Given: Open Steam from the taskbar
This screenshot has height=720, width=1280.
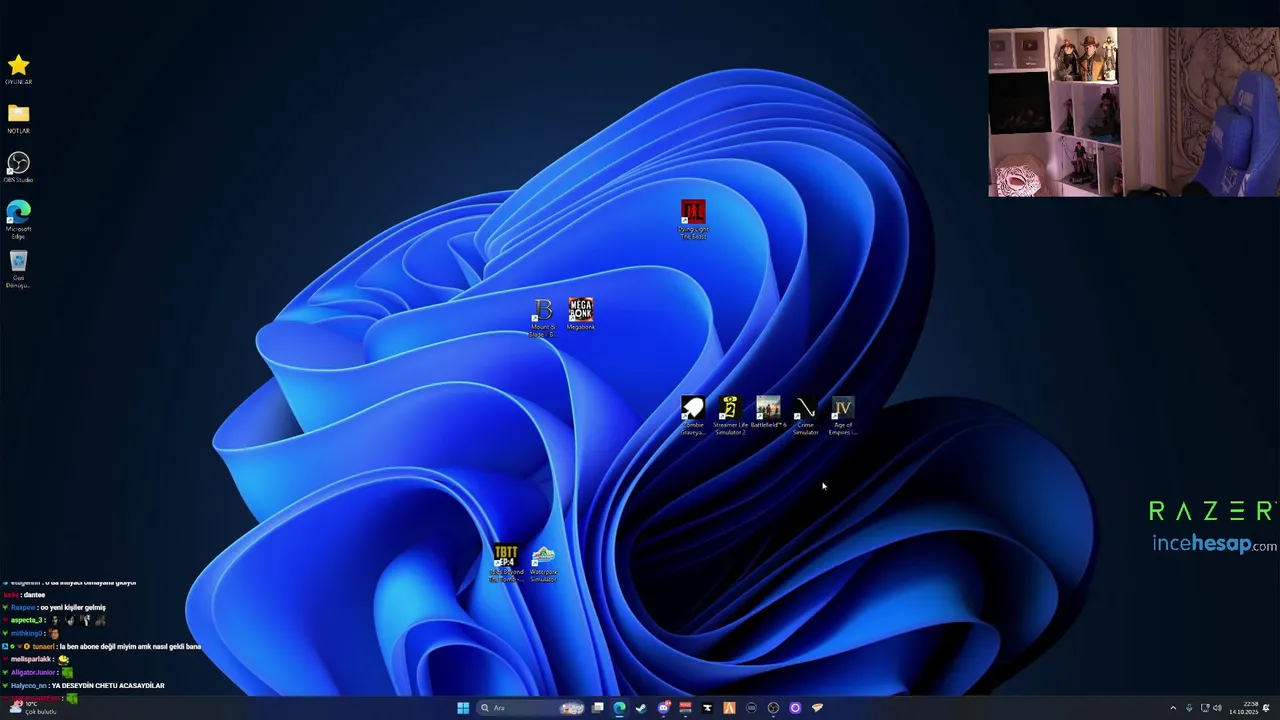Looking at the screenshot, I should tap(641, 708).
